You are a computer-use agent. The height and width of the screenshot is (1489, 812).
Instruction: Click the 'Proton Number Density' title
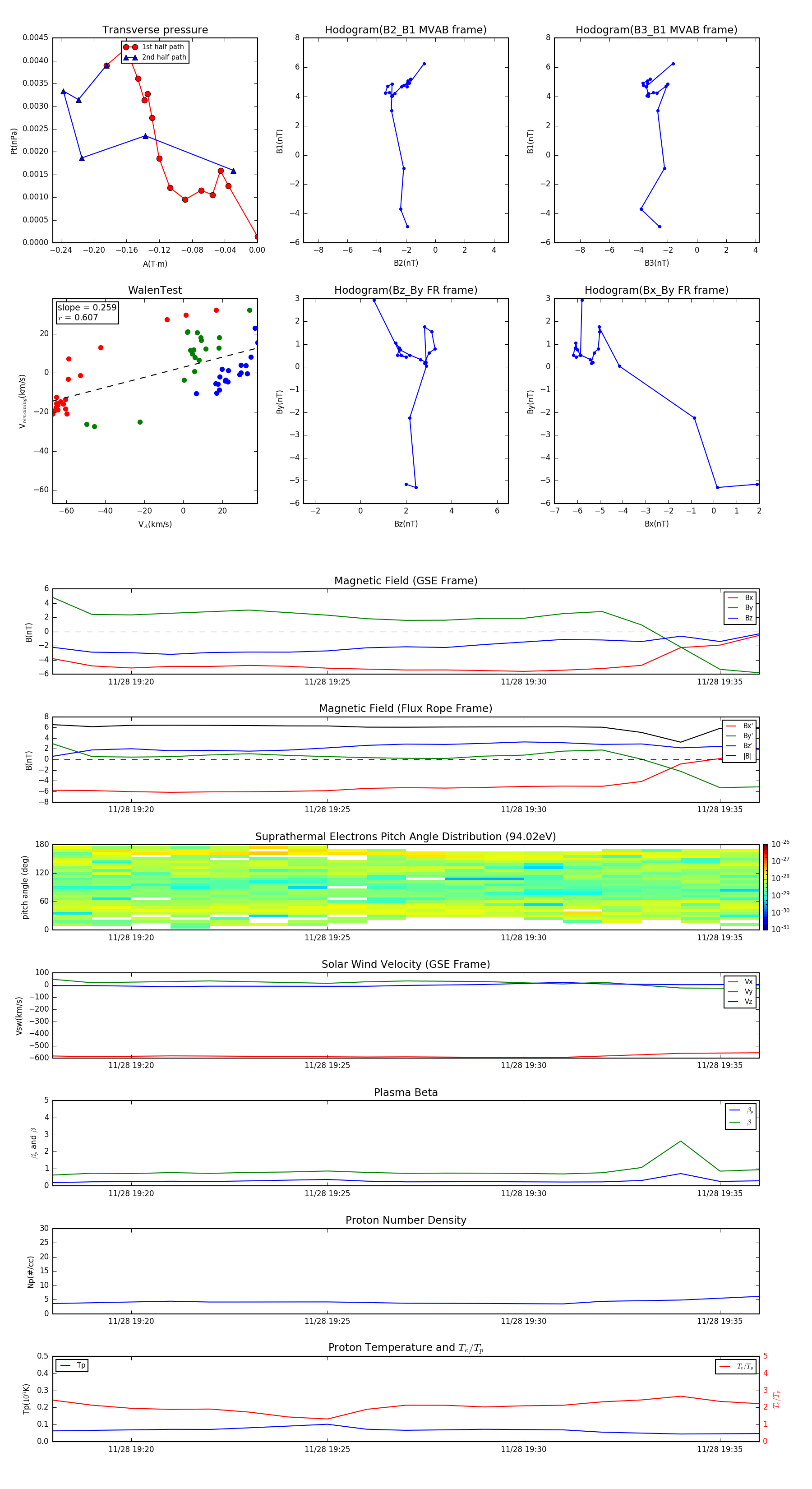pos(406,1220)
